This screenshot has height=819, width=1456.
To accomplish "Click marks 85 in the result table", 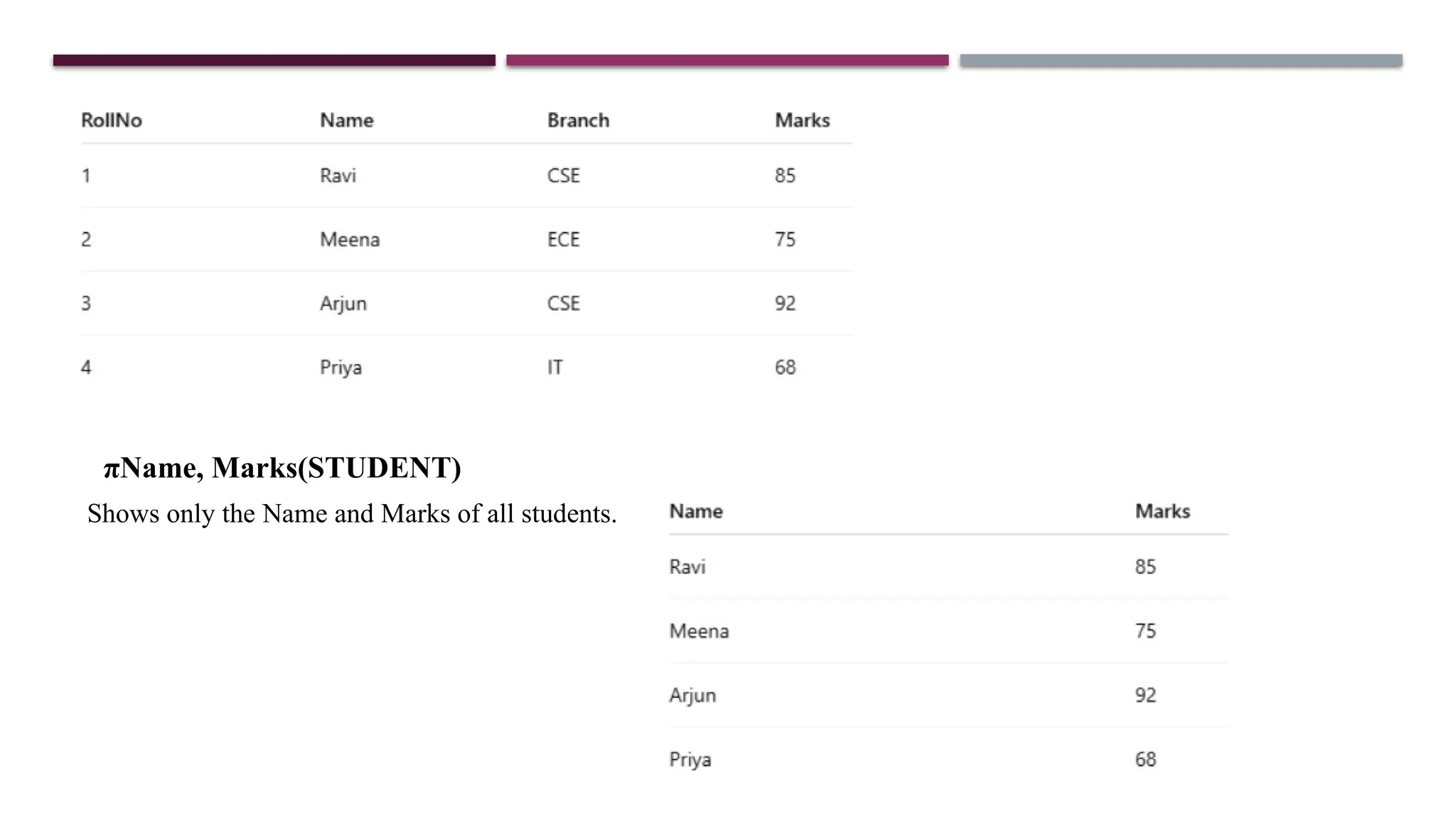I will pos(1145,567).
